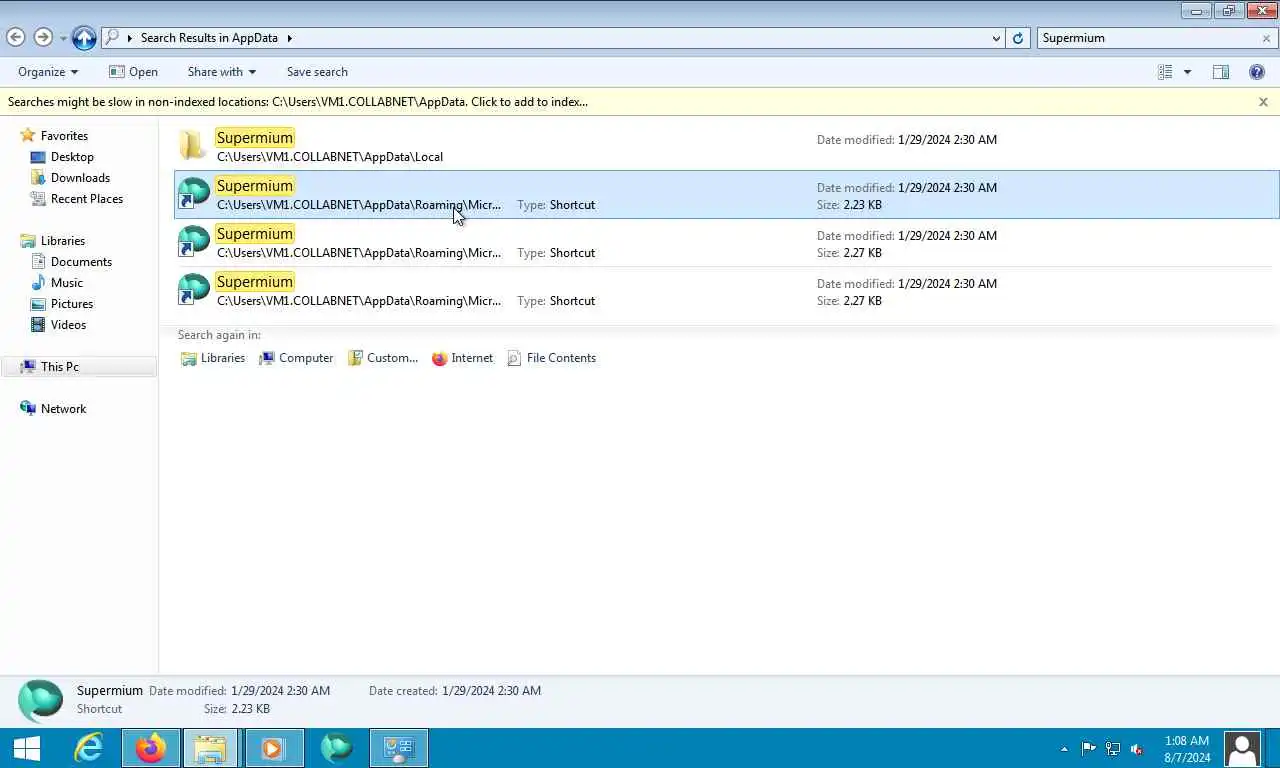1280x768 pixels.
Task: Click Save search
Action: 317,72
